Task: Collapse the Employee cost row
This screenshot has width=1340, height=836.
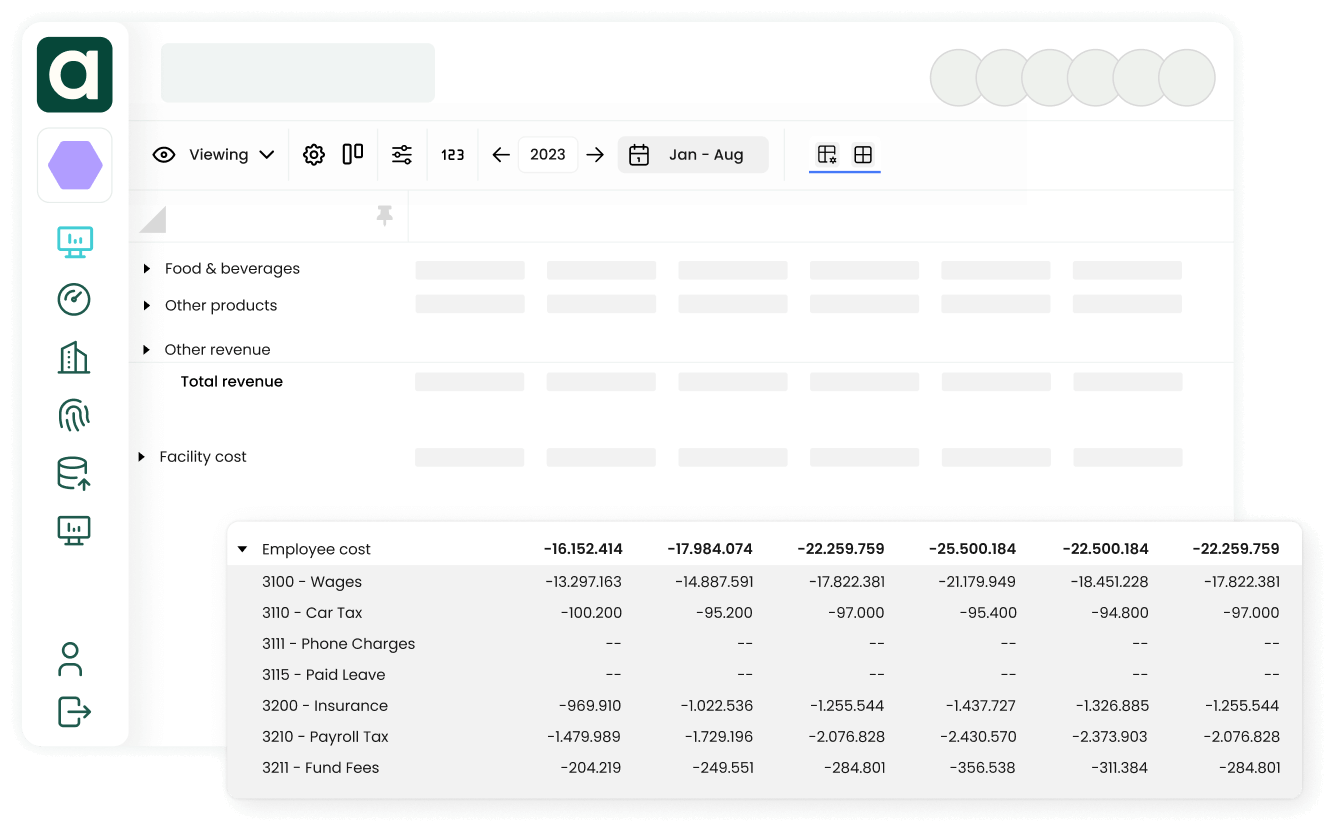Action: click(242, 549)
